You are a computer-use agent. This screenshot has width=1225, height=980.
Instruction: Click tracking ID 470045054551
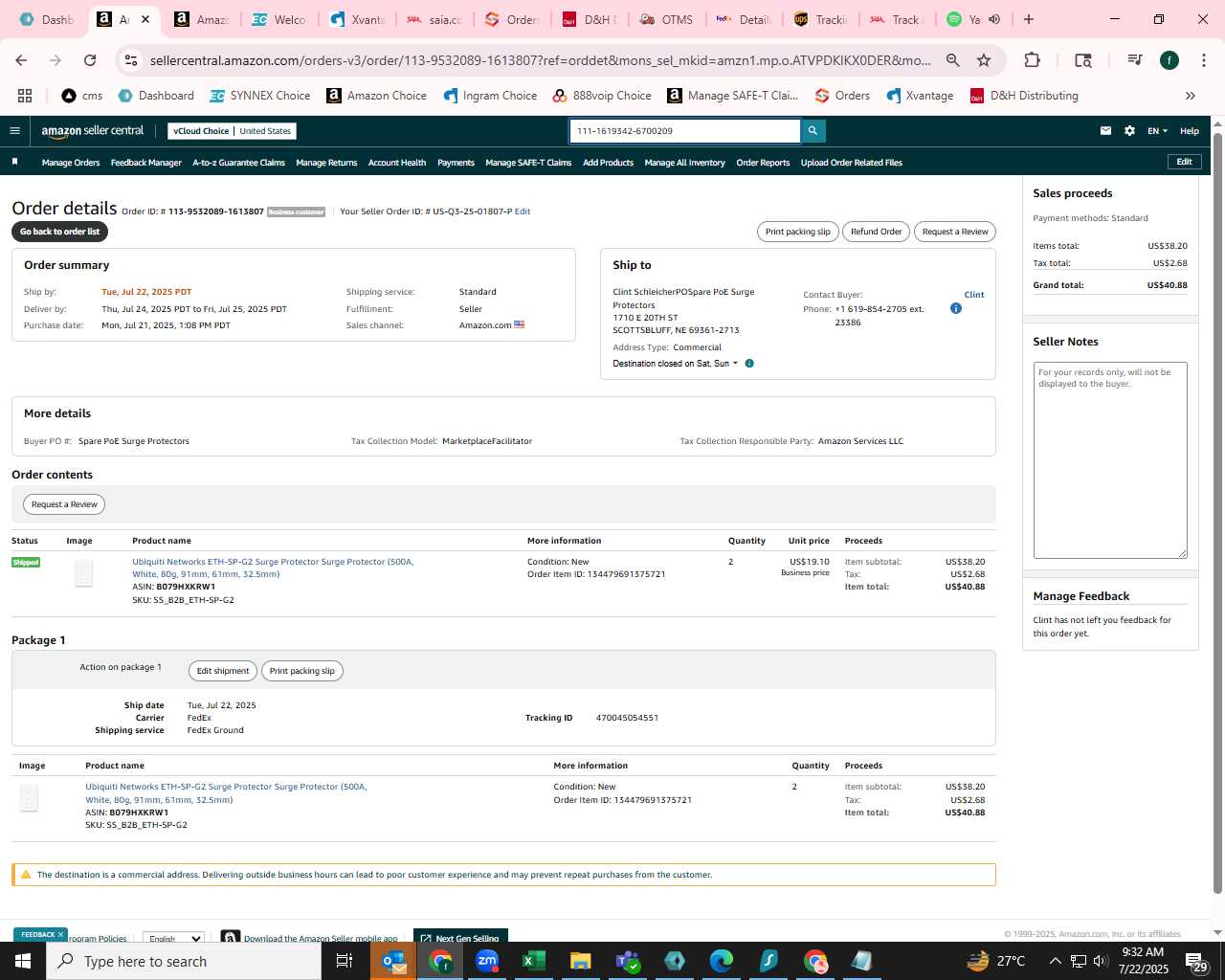627,718
